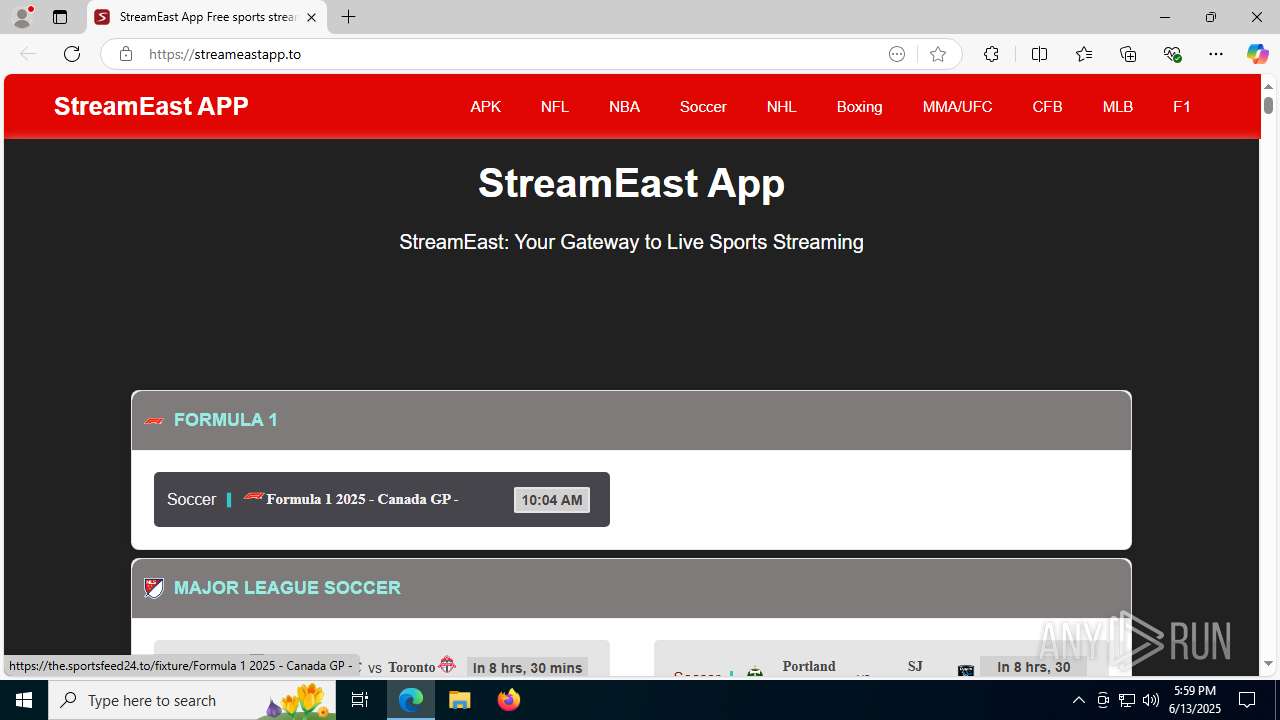Select the StreamEast App browser tab

[207, 17]
